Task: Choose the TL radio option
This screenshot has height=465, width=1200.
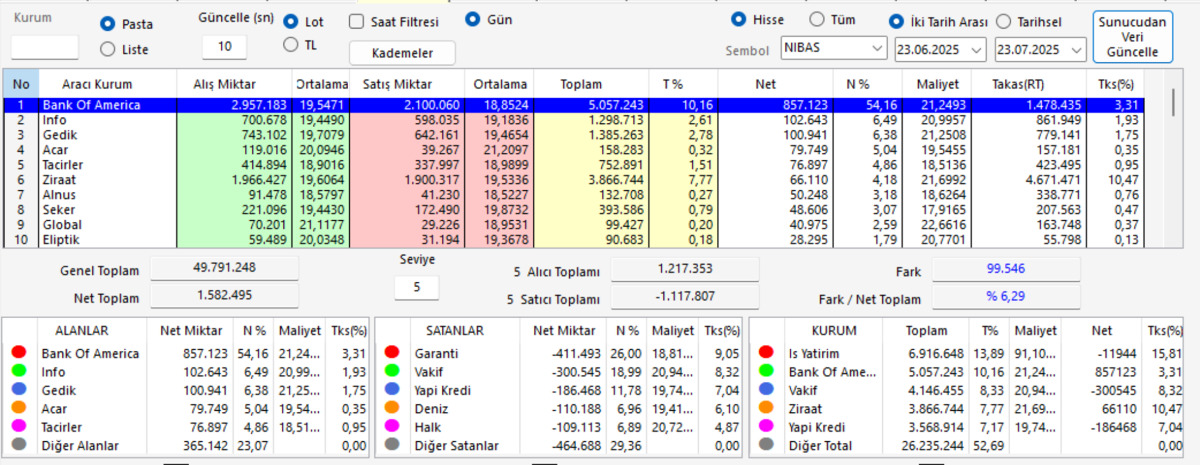Action: (x=291, y=44)
